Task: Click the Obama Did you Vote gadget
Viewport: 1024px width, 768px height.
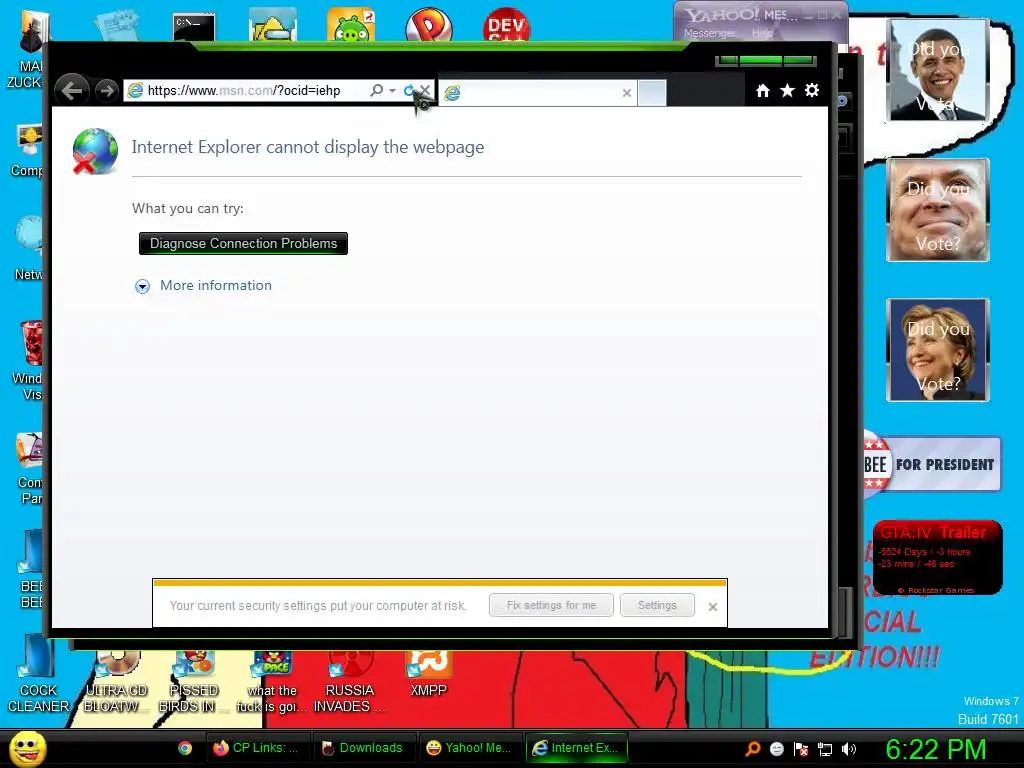Action: pyautogui.click(x=937, y=70)
